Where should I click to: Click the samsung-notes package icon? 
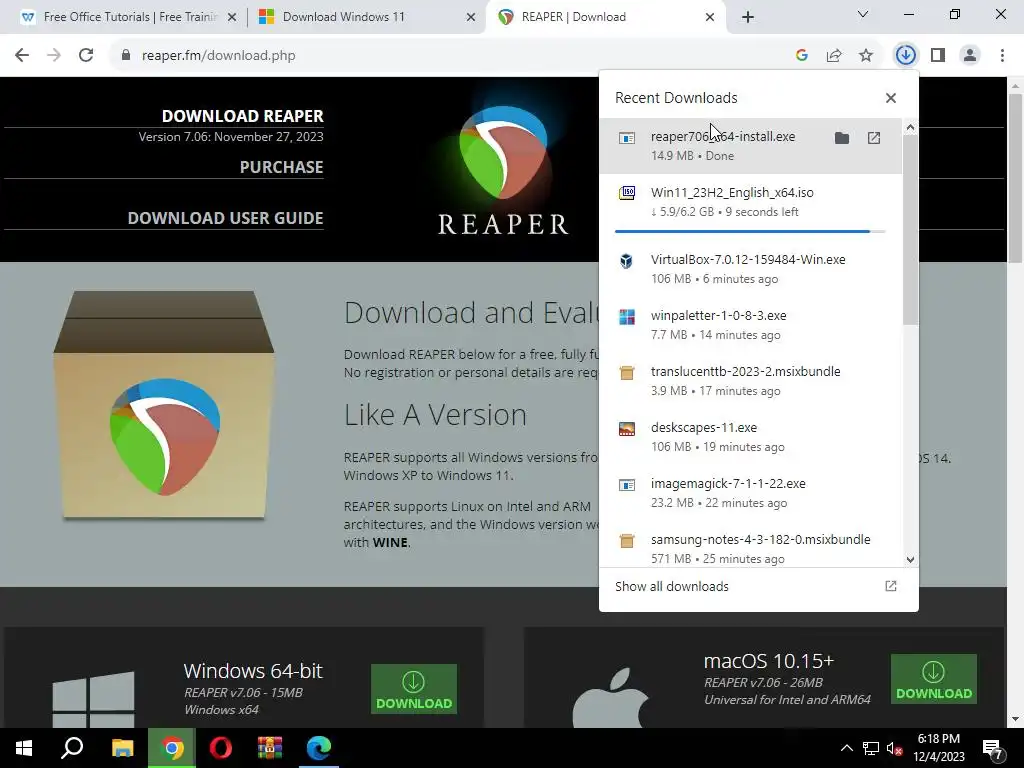[x=627, y=541]
